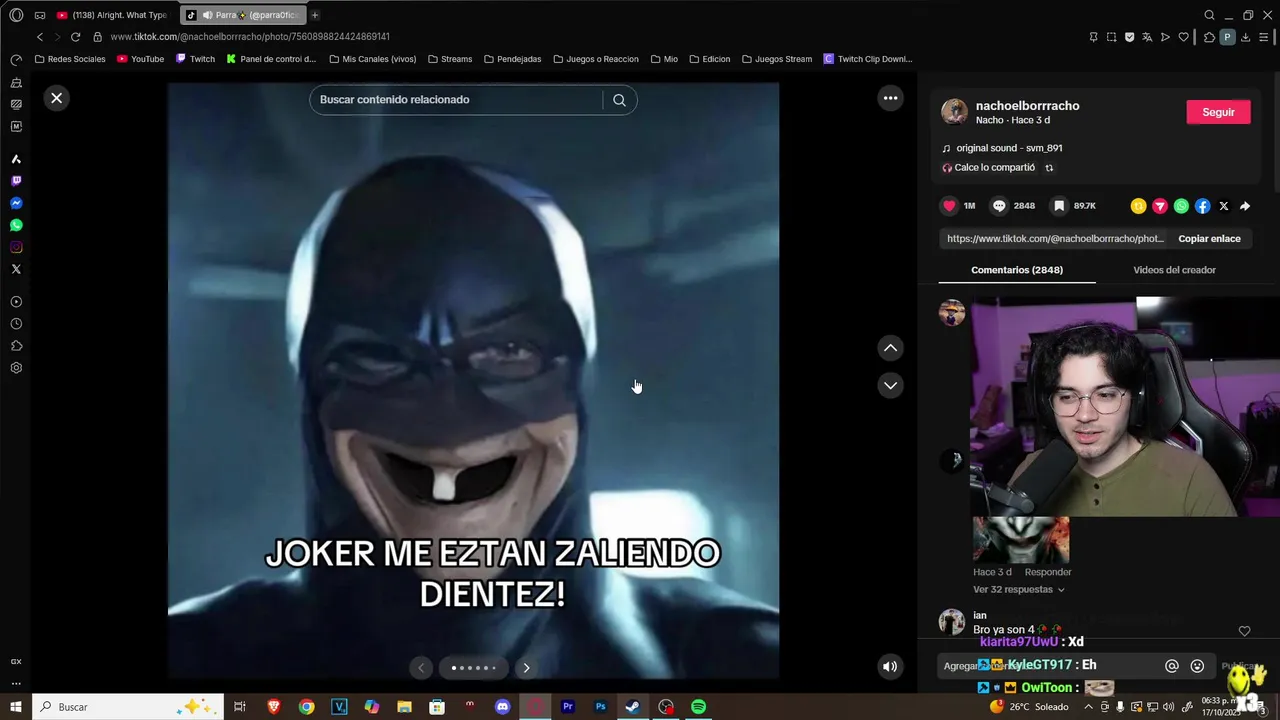Share the post to Facebook

(1202, 206)
